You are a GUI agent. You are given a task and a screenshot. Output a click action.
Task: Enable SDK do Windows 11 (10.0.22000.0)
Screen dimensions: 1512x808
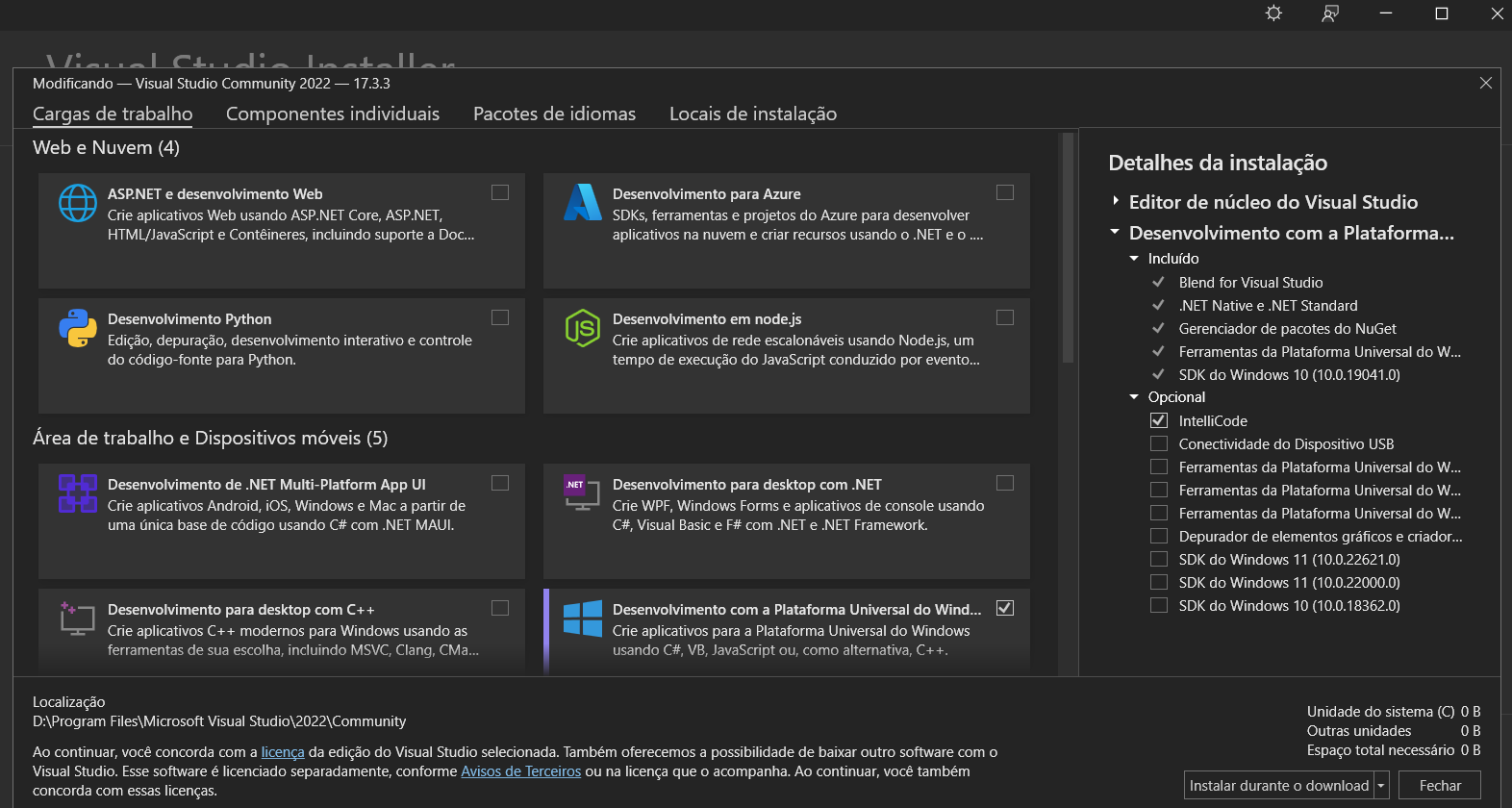[1159, 582]
